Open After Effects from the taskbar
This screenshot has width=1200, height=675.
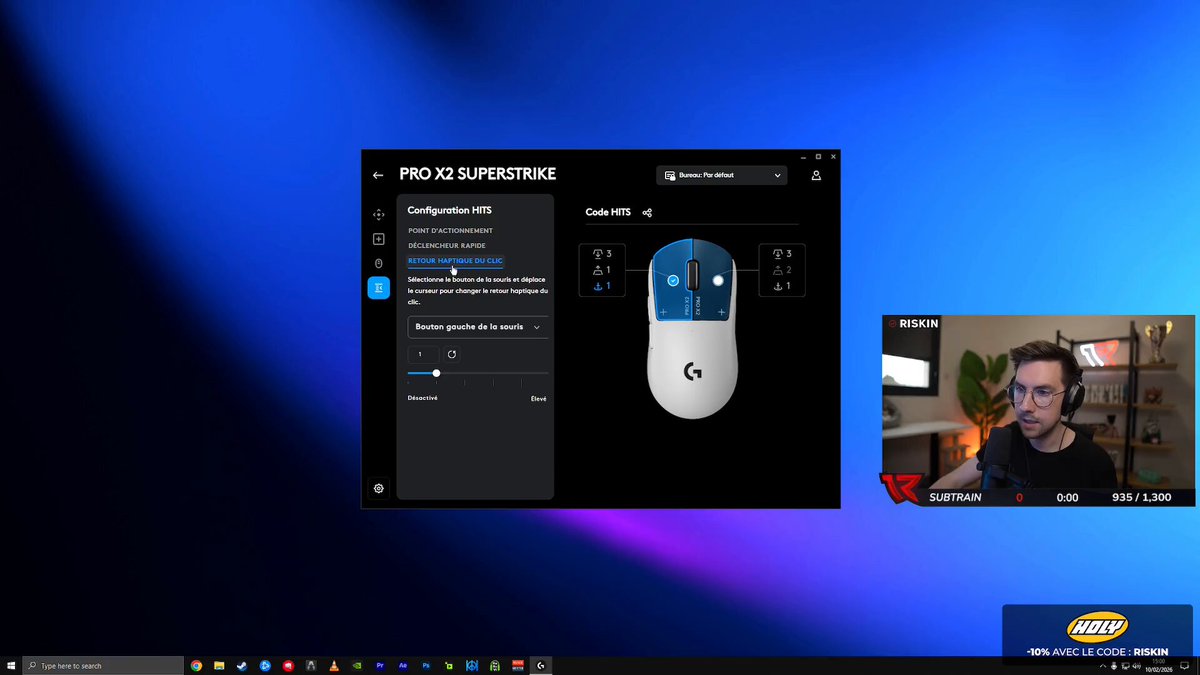tap(403, 665)
